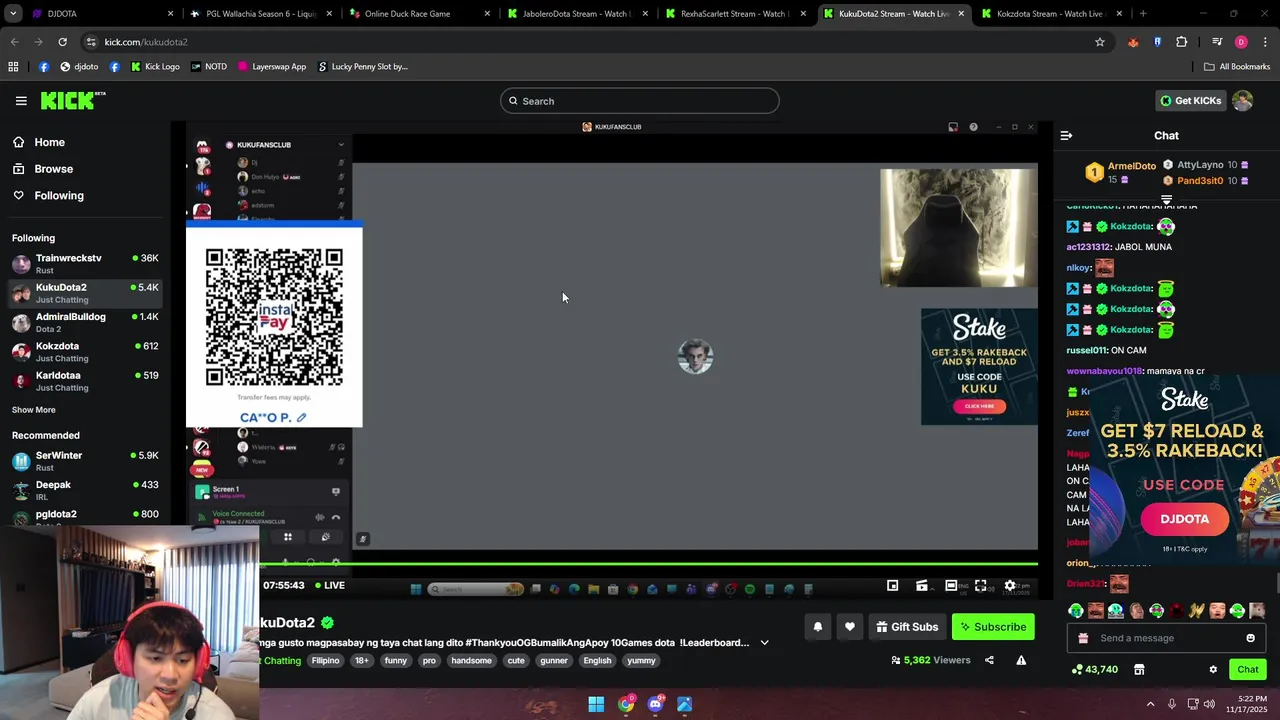
Task: Switch to RexhaScarlett Stream tab
Action: [x=736, y=14]
